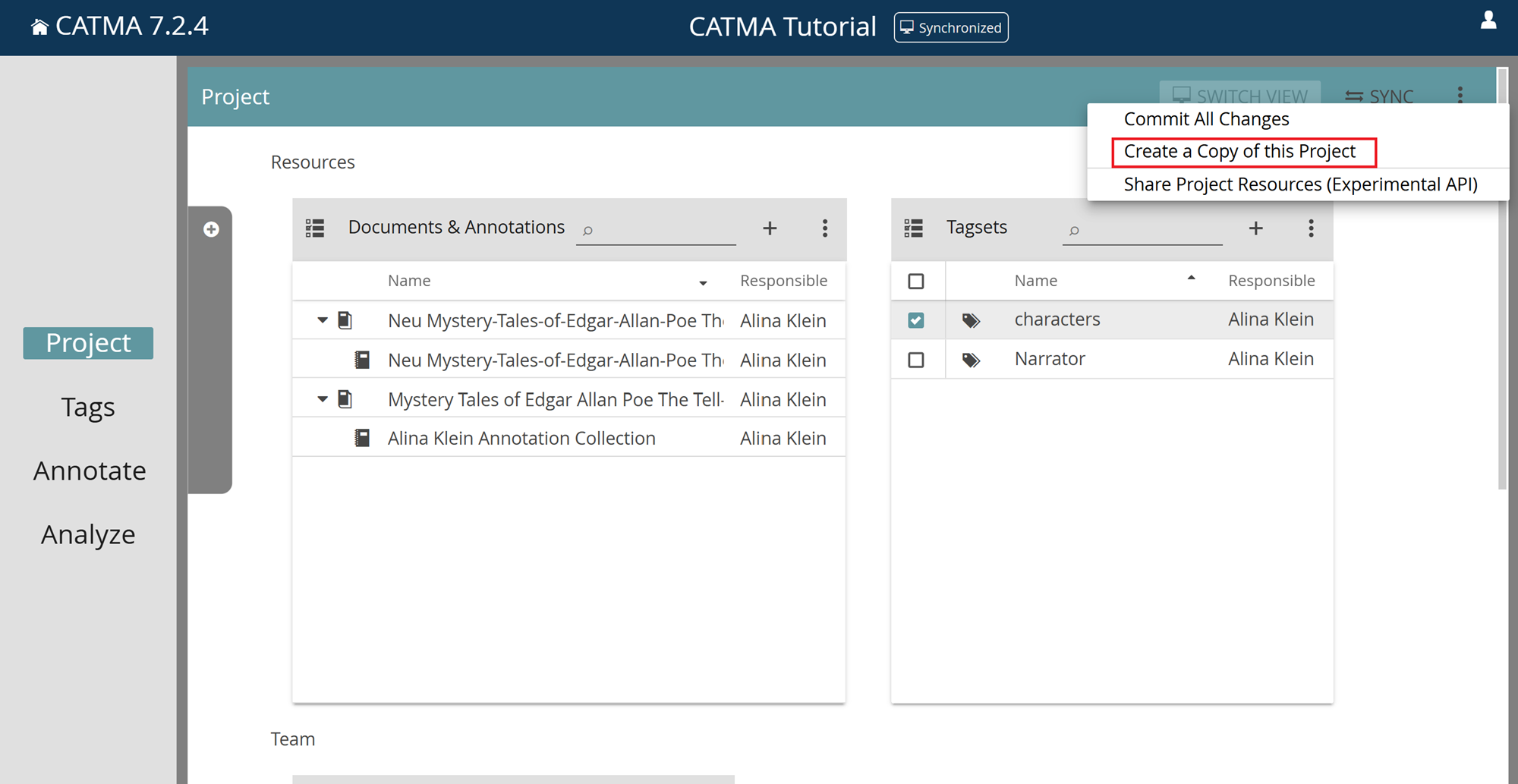
Task: Open the Annotate section in the sidebar
Action: point(90,470)
